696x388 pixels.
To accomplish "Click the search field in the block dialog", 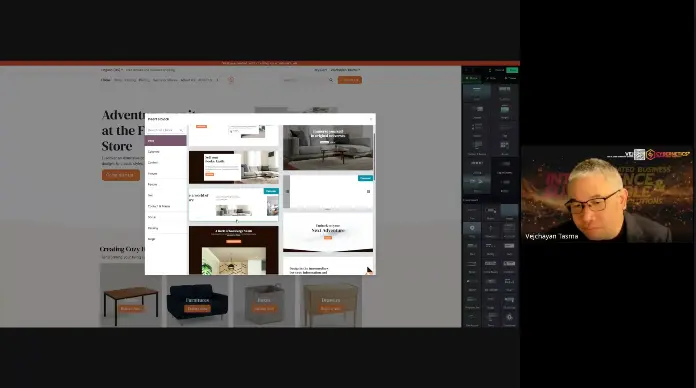I will (165, 130).
